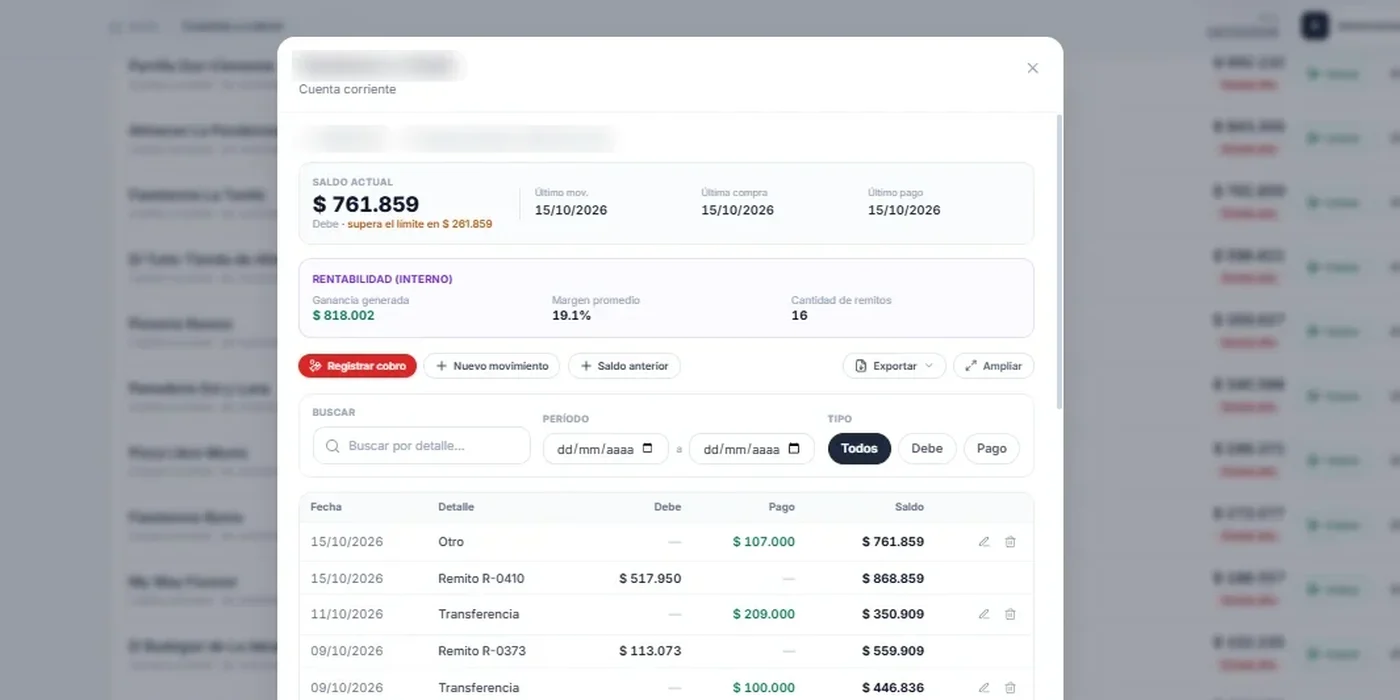This screenshot has width=1400, height=700.
Task: Edit the 11/10/2026 Transferencia movement
Action: tap(984, 614)
